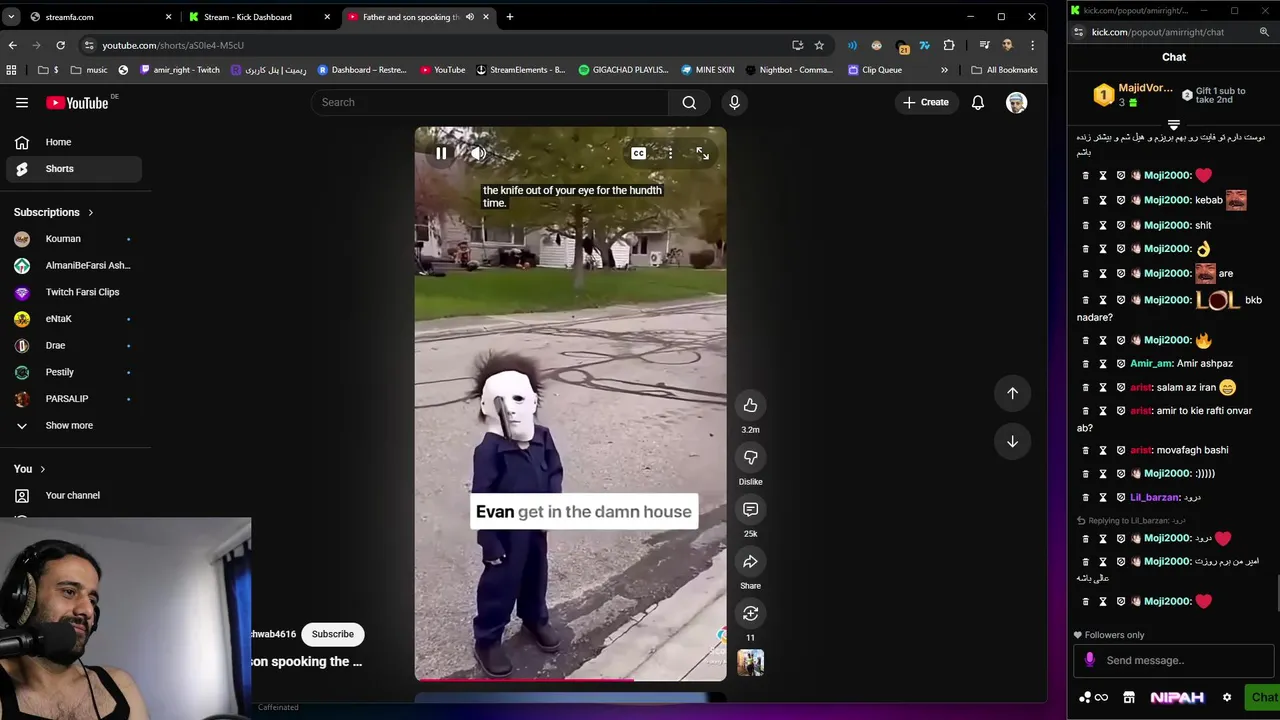Mute the Short's volume

point(478,153)
